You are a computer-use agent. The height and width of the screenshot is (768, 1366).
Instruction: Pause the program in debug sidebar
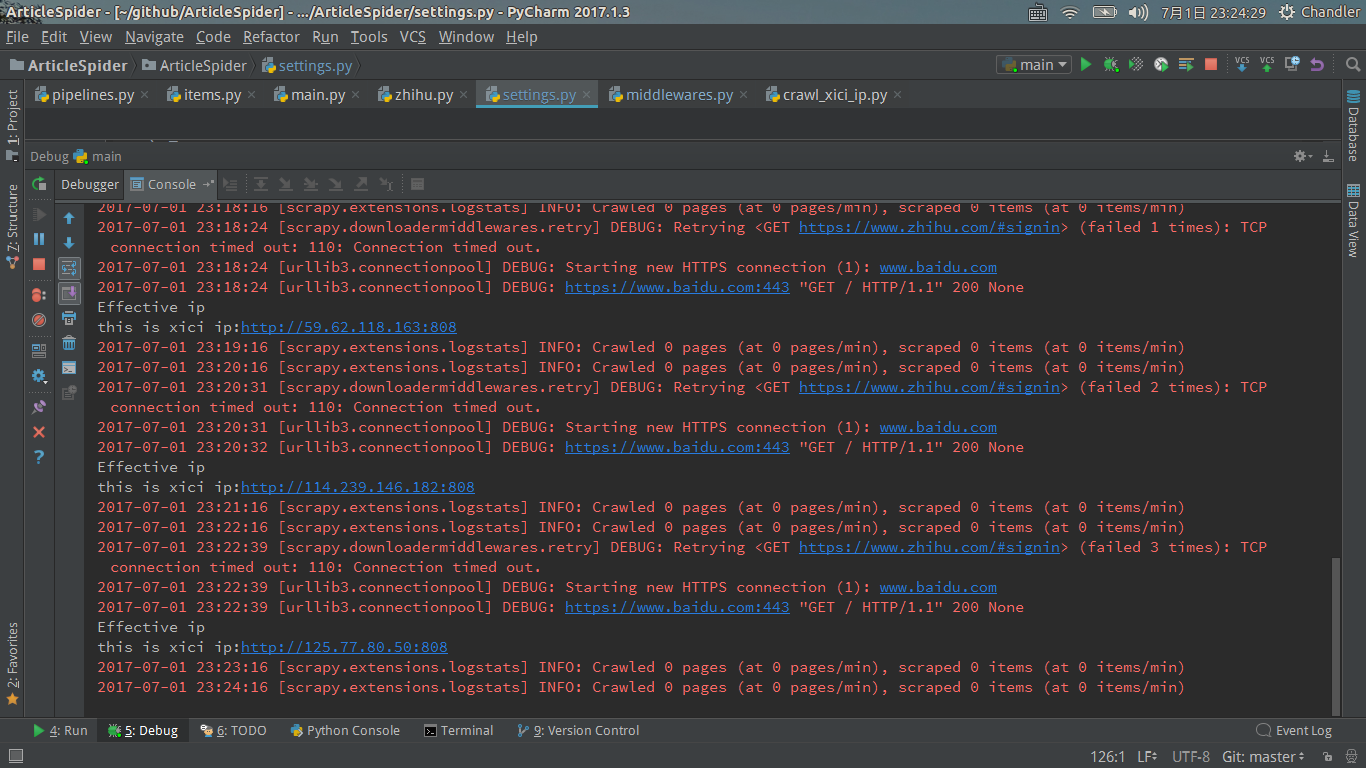[39, 239]
